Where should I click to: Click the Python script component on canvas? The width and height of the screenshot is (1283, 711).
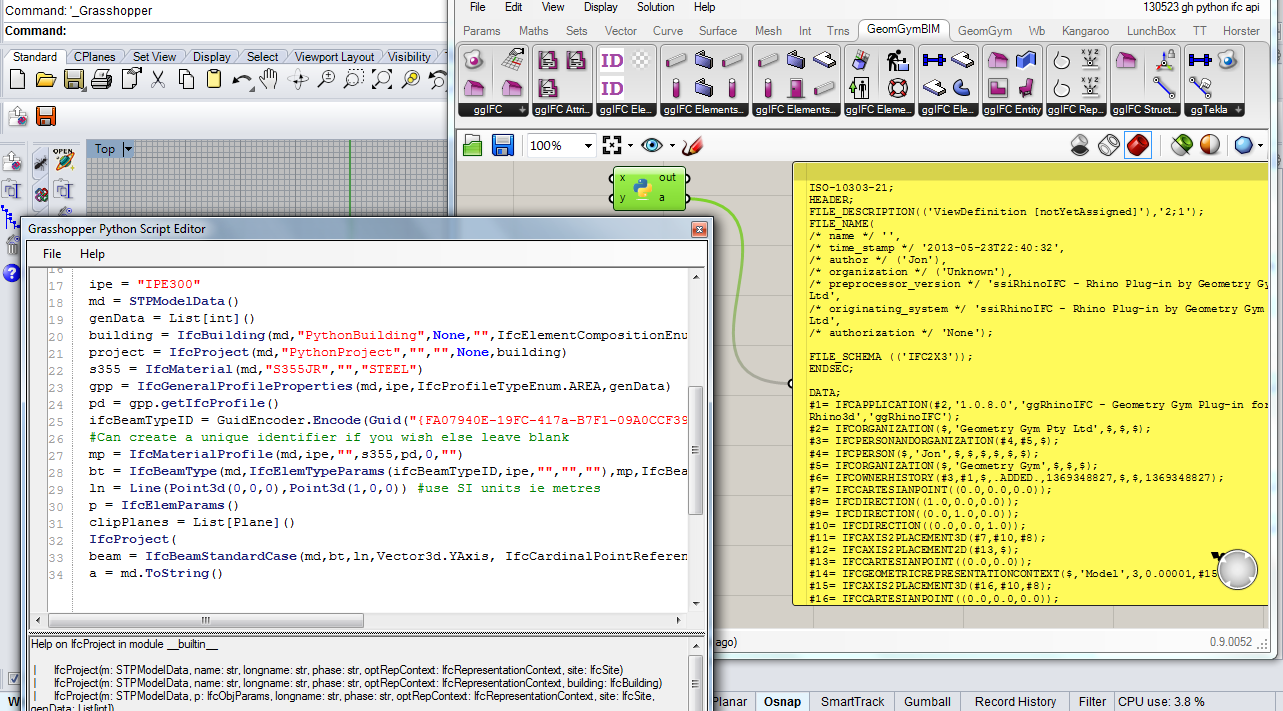[x=642, y=188]
